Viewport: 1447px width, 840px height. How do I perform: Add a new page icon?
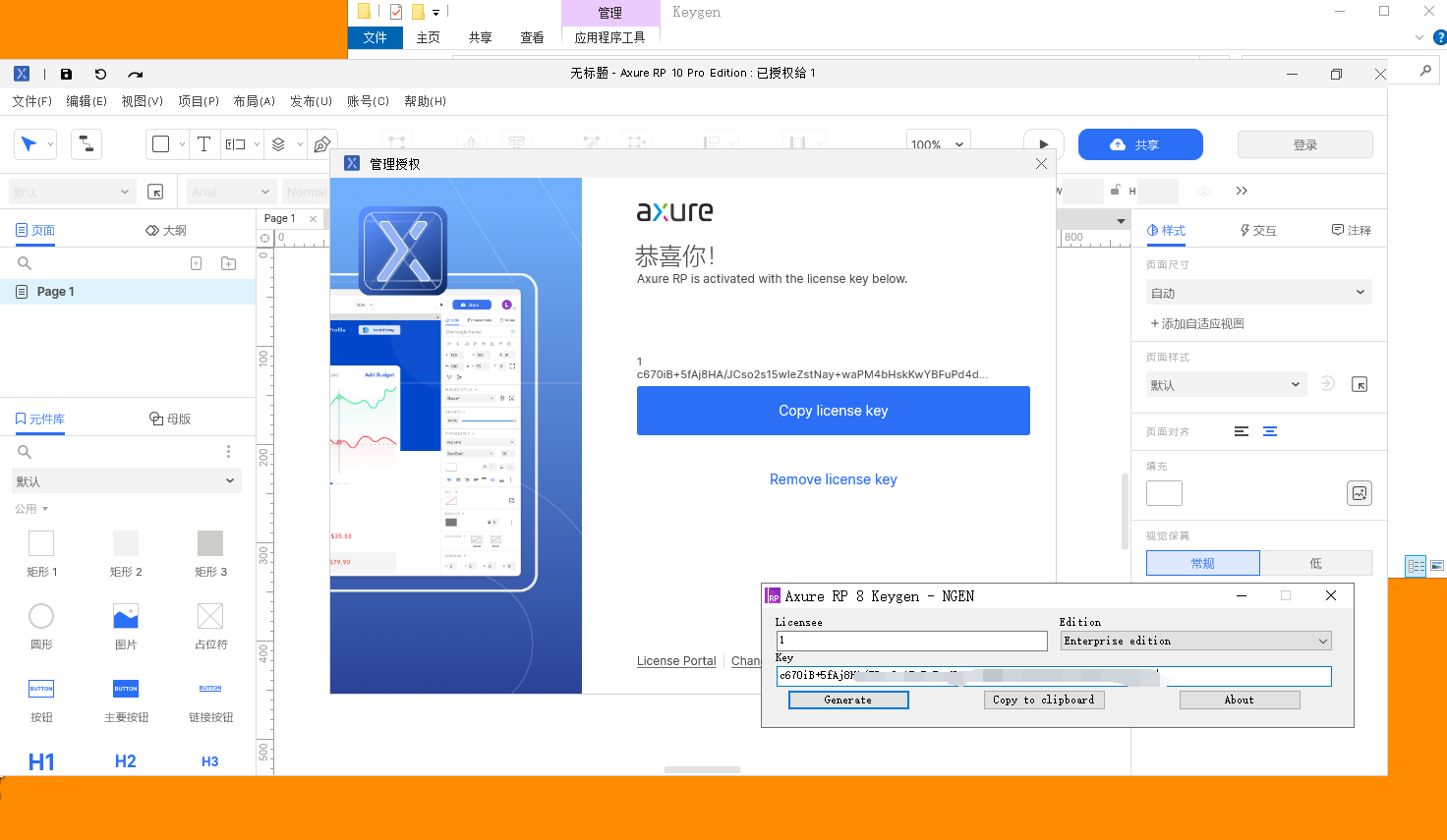[x=197, y=263]
